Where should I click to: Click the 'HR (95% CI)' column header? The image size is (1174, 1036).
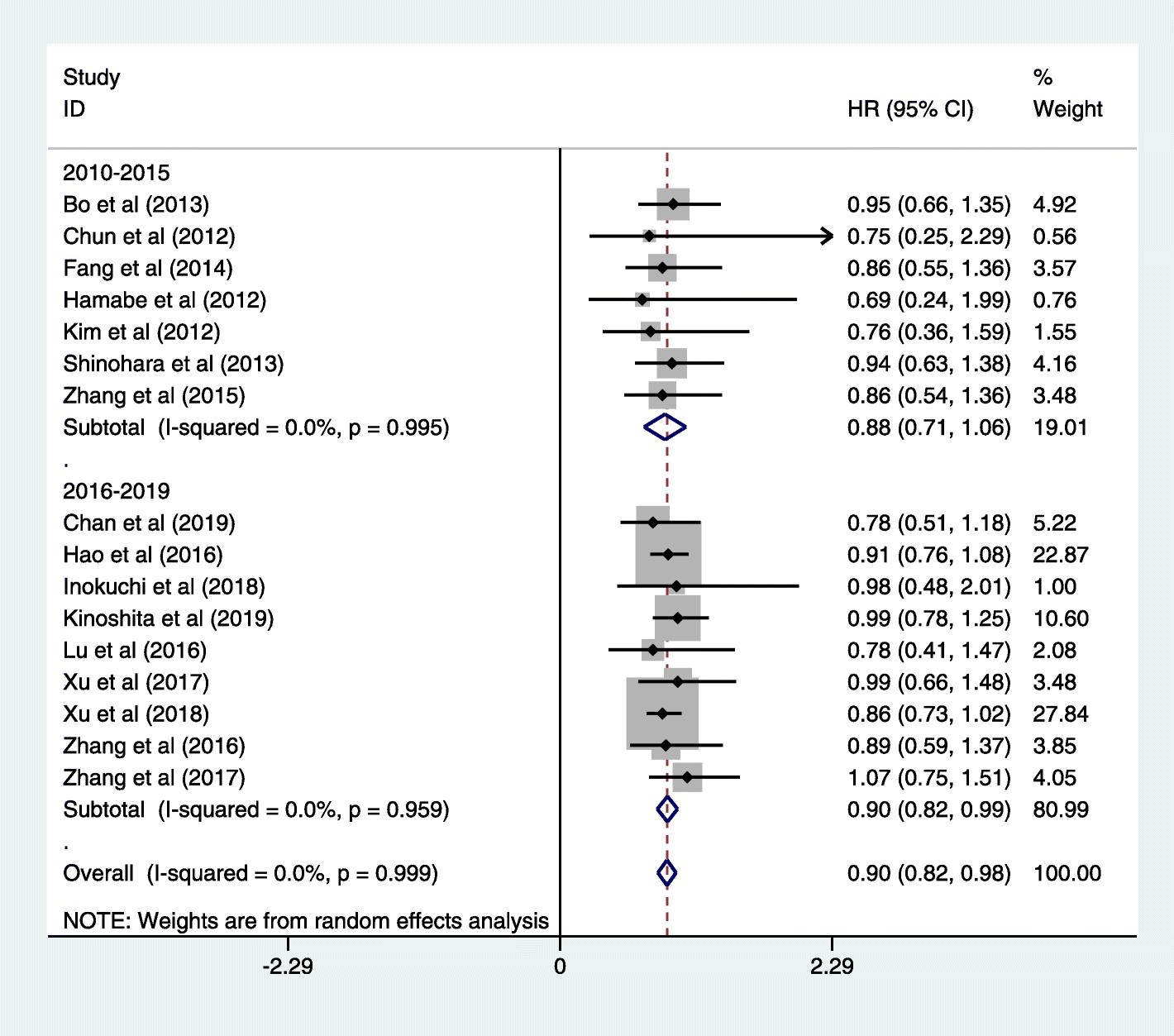[910, 109]
